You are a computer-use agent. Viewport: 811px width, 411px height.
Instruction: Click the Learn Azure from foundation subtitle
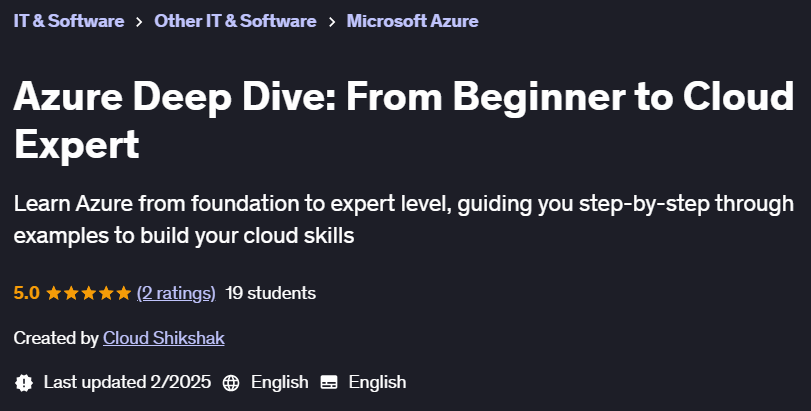(403, 220)
